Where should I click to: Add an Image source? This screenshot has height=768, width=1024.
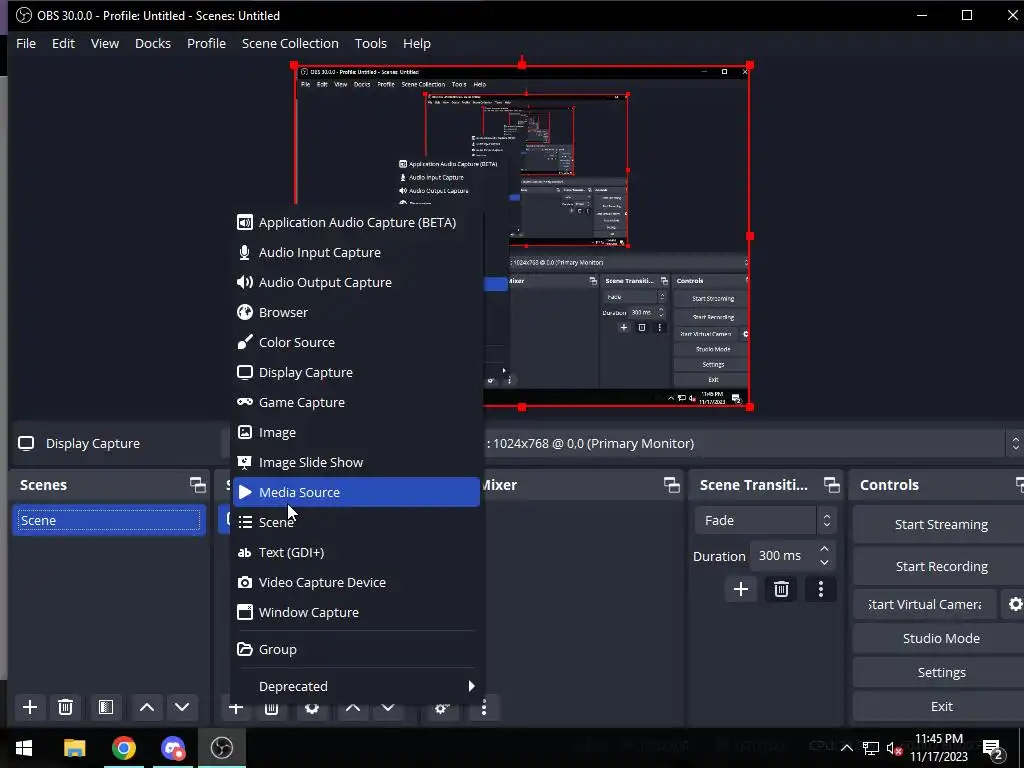pos(357,433)
